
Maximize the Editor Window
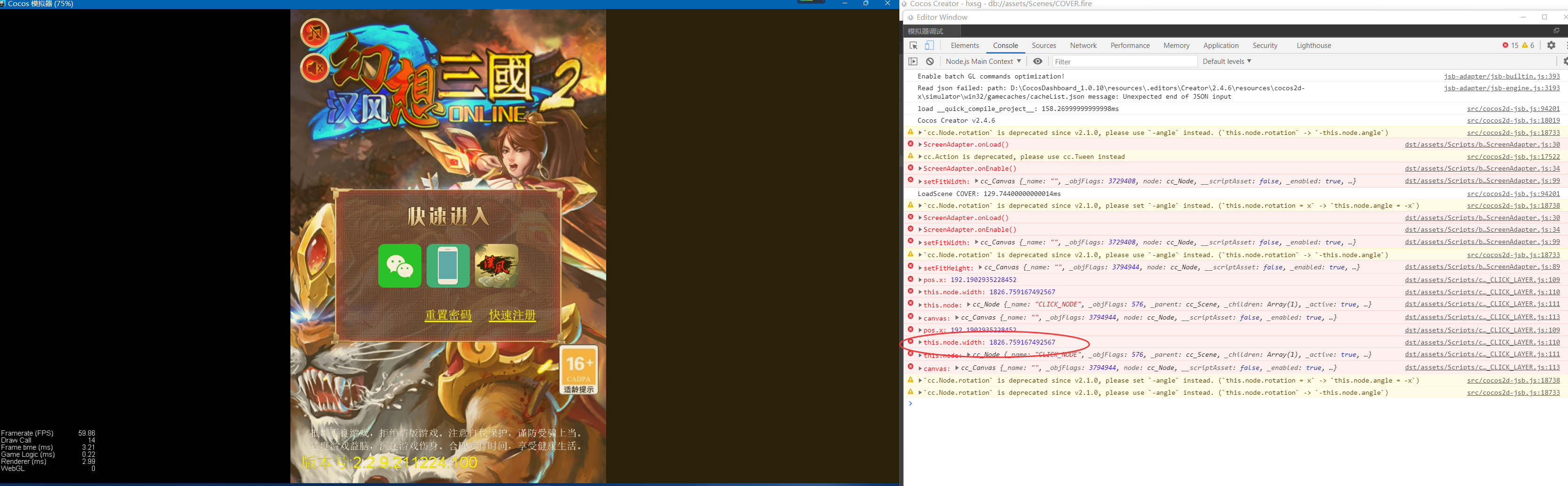1544,17
